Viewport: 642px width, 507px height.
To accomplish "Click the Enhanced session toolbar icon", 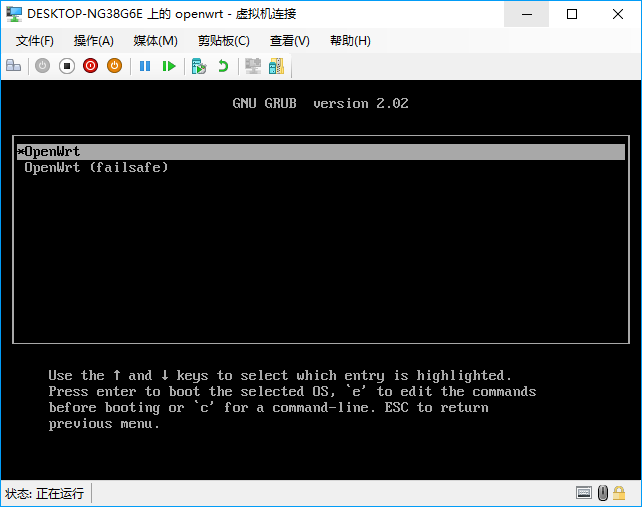I will pos(253,66).
